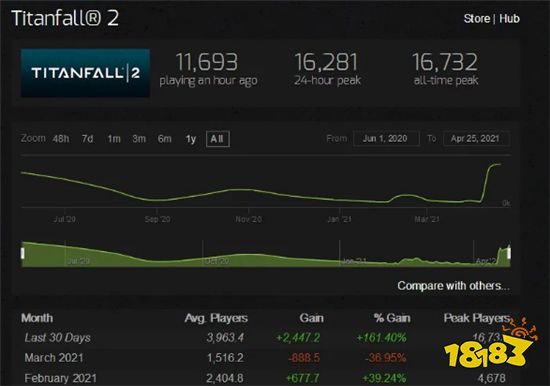The image size is (550, 386).
Task: Open the Hub link
Action: [509, 19]
